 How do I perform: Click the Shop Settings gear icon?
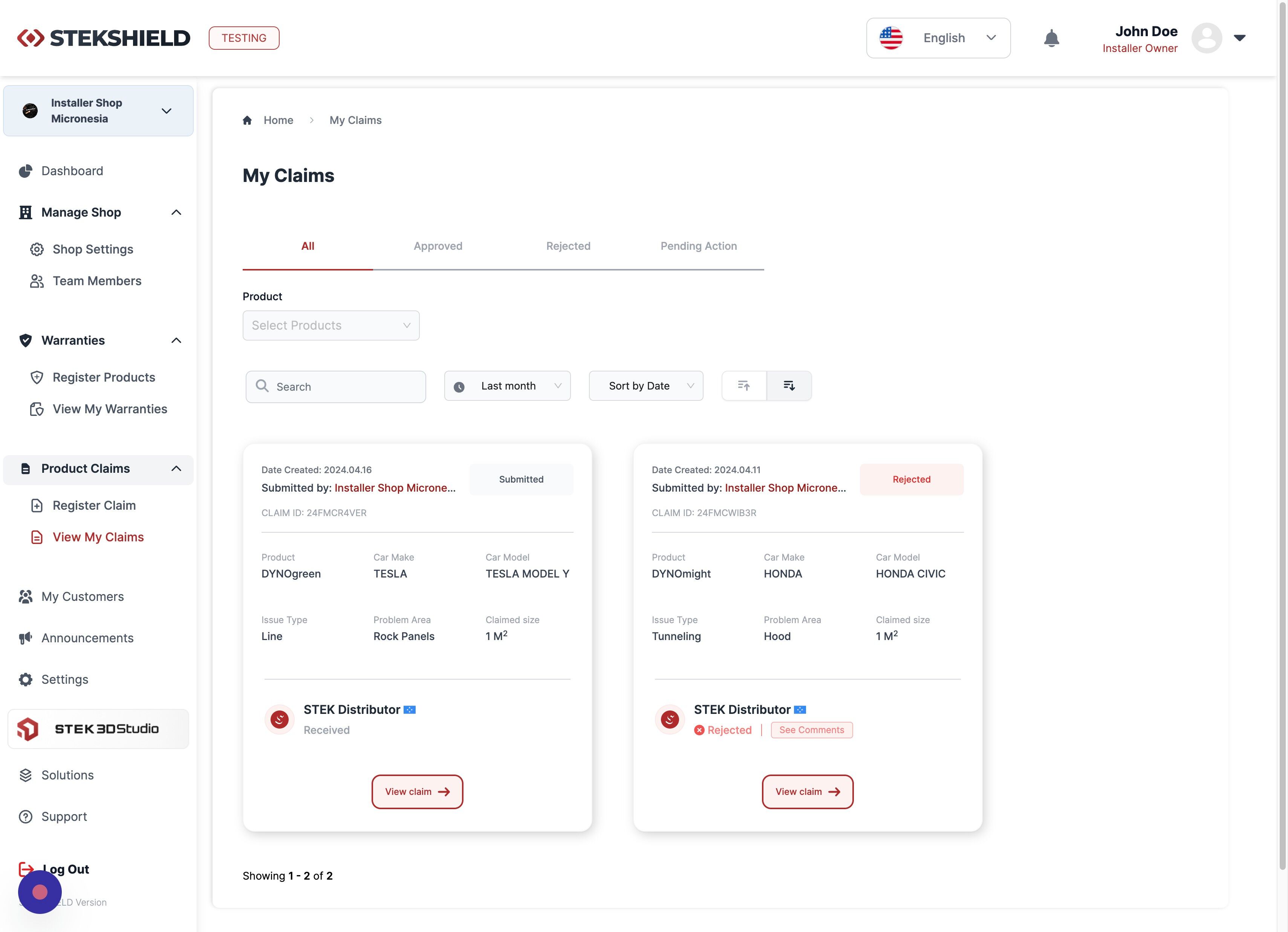(x=37, y=249)
